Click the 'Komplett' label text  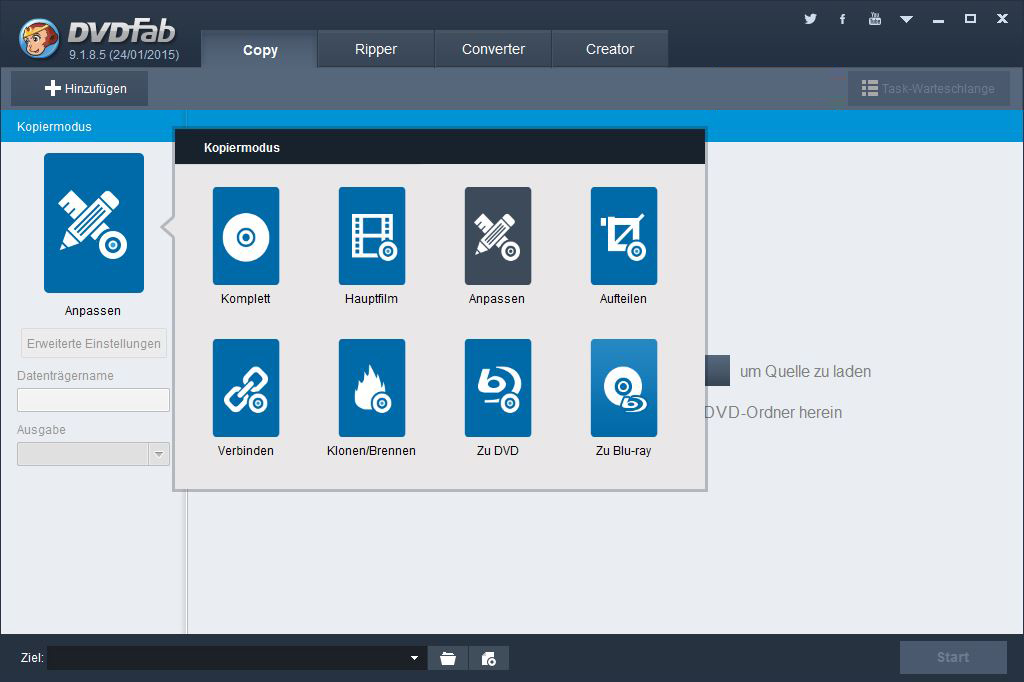[246, 299]
